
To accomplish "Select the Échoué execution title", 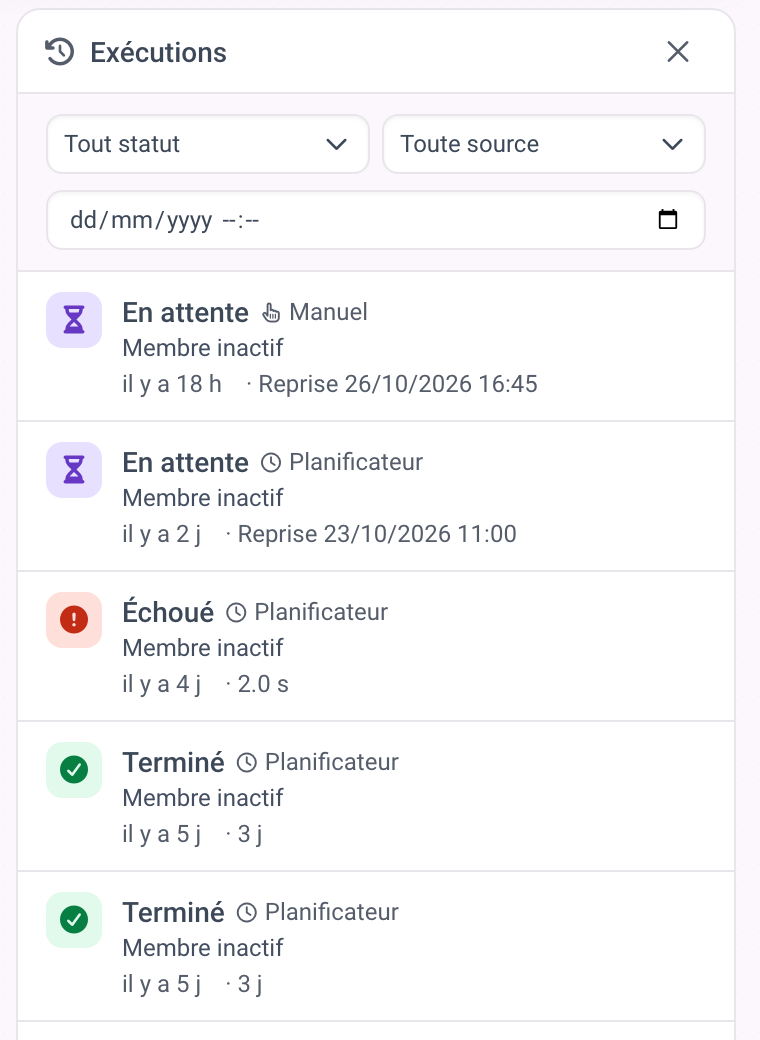I will click(x=168, y=612).
